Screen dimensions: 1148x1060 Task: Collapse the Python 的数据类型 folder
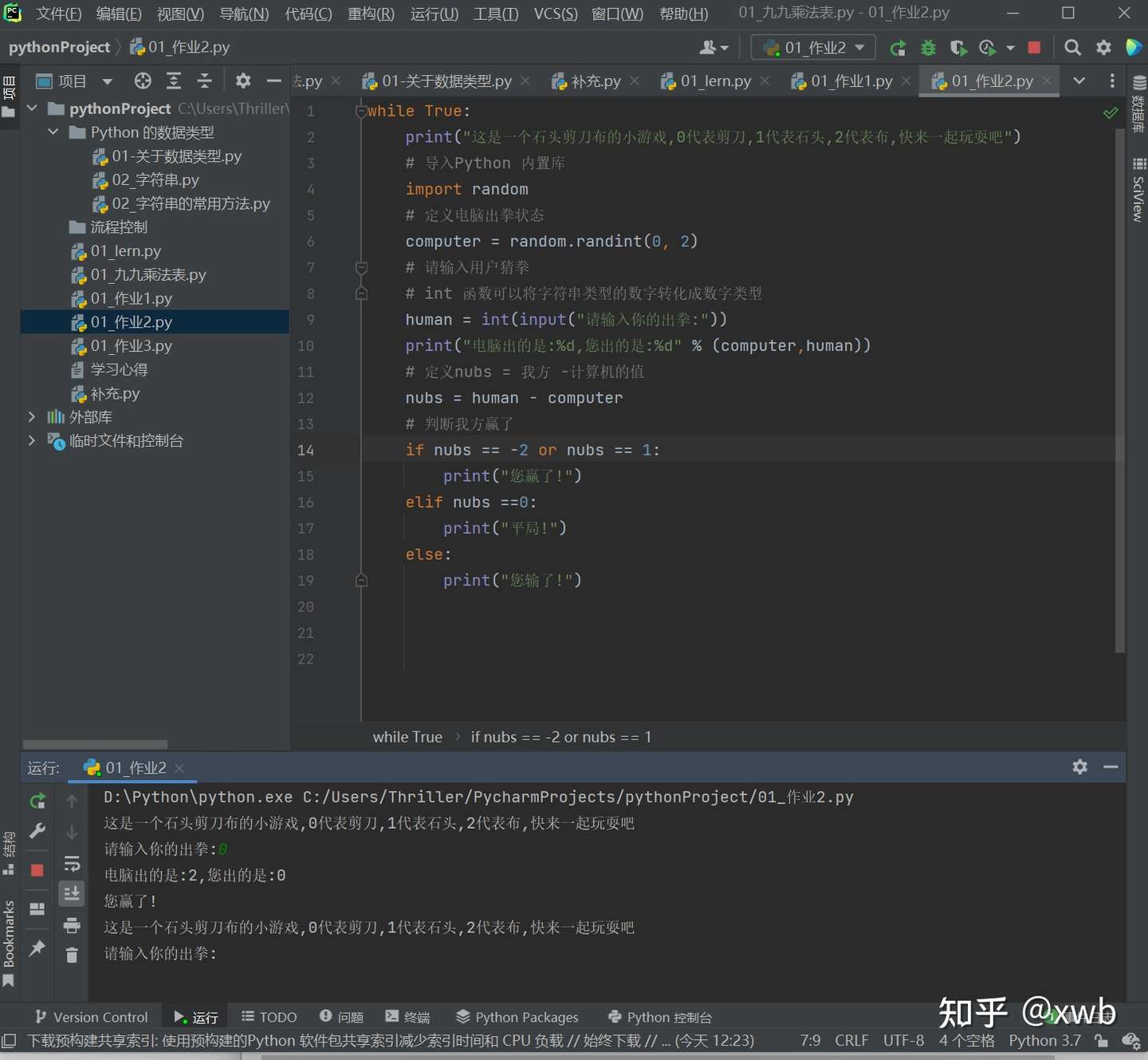[x=53, y=132]
